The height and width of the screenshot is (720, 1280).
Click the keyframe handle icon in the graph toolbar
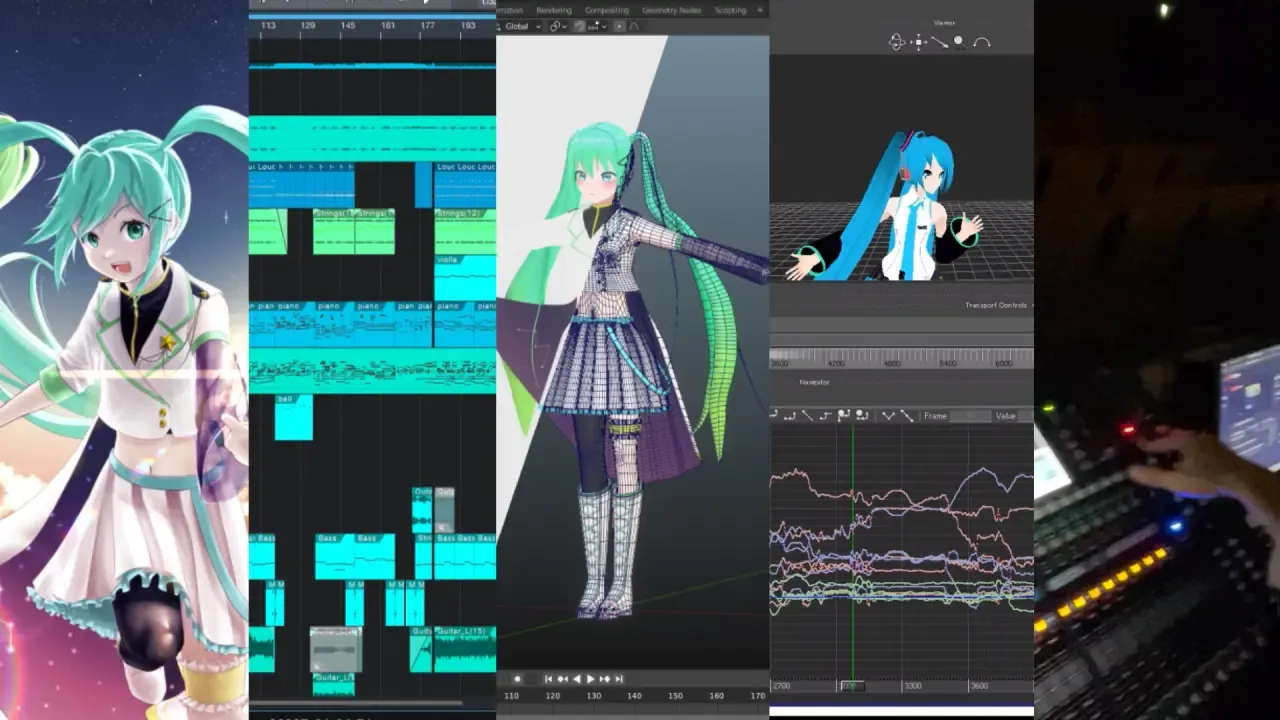pos(845,415)
